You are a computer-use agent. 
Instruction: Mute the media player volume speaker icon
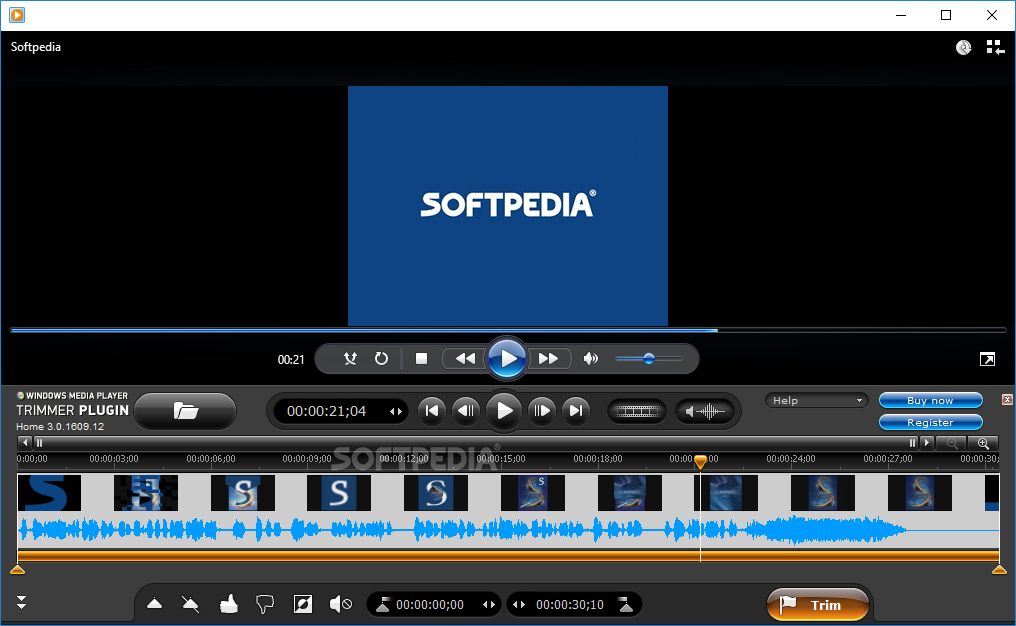590,358
